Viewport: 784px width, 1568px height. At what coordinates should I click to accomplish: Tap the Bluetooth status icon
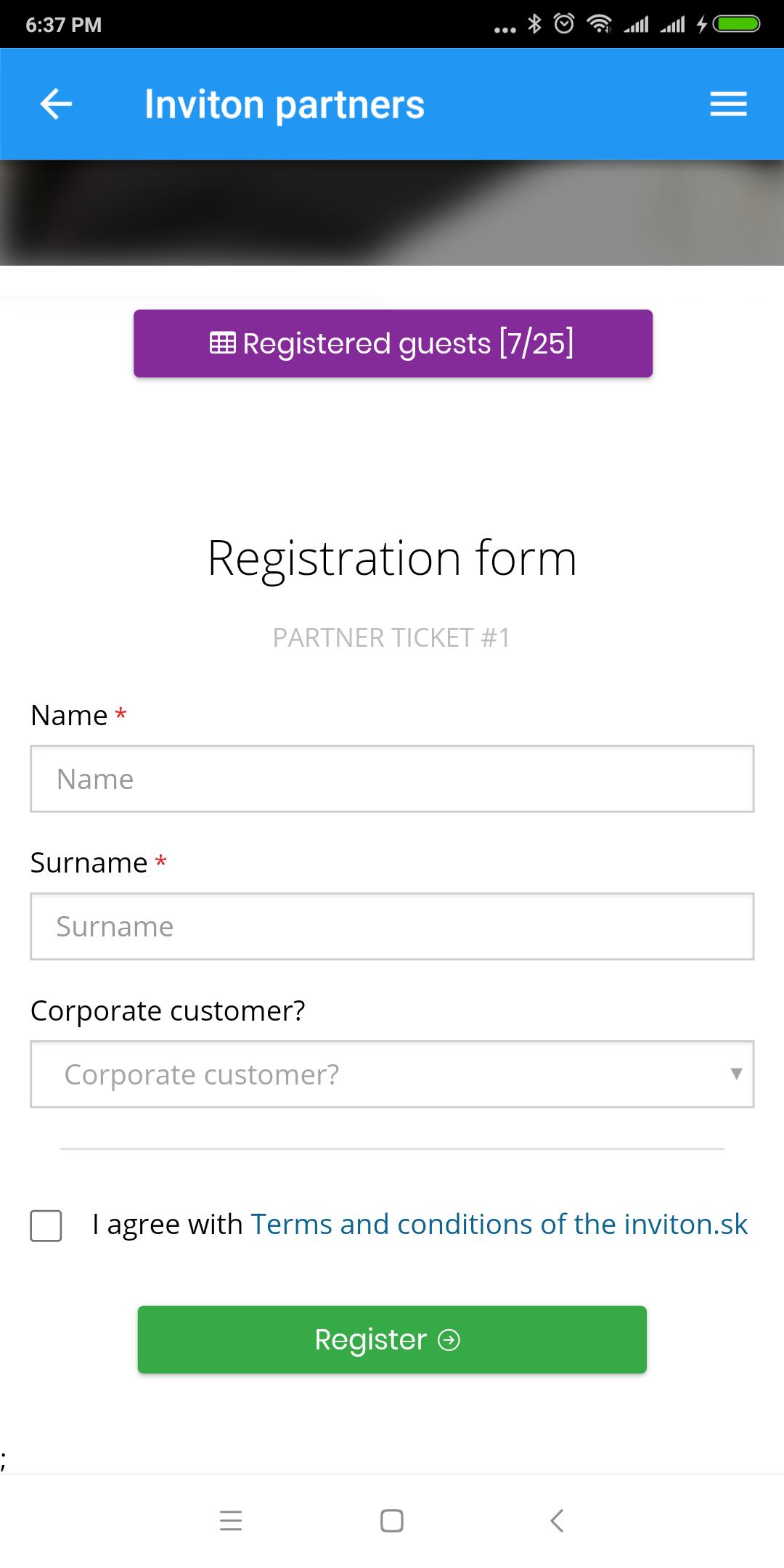pos(534,24)
